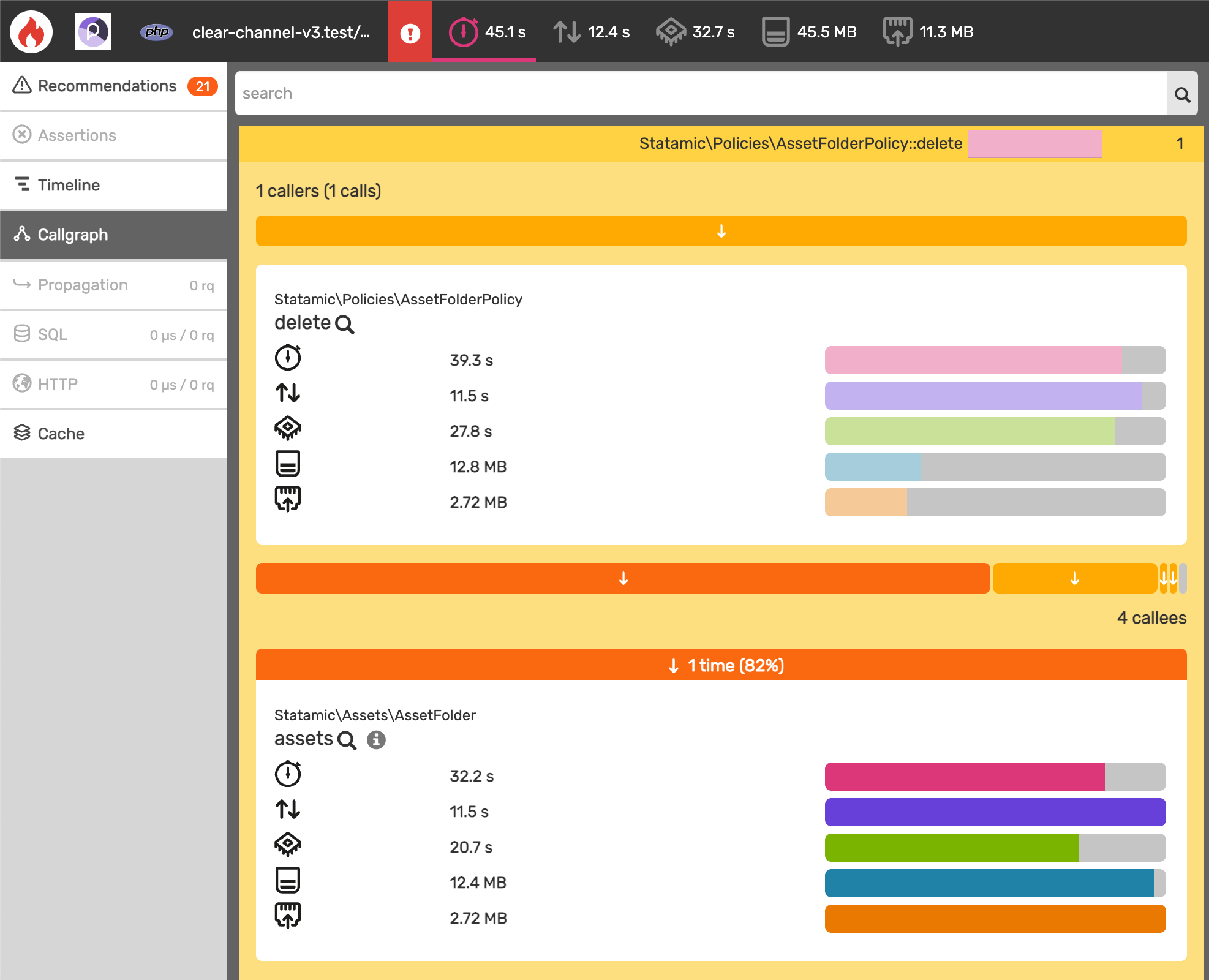The height and width of the screenshot is (980, 1209).
Task: Click the CPU time 32.7 s metric
Action: pos(695,31)
